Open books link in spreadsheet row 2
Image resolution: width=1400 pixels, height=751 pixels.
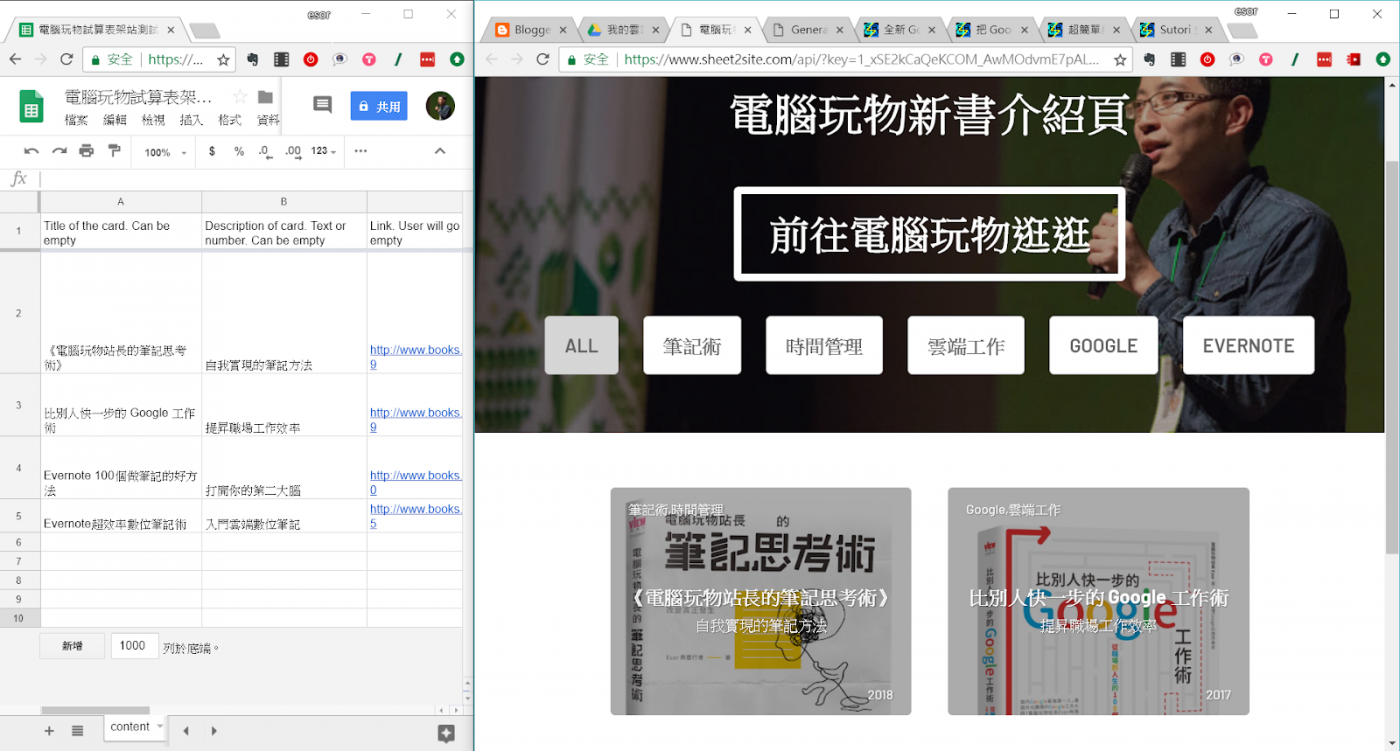tap(415, 357)
